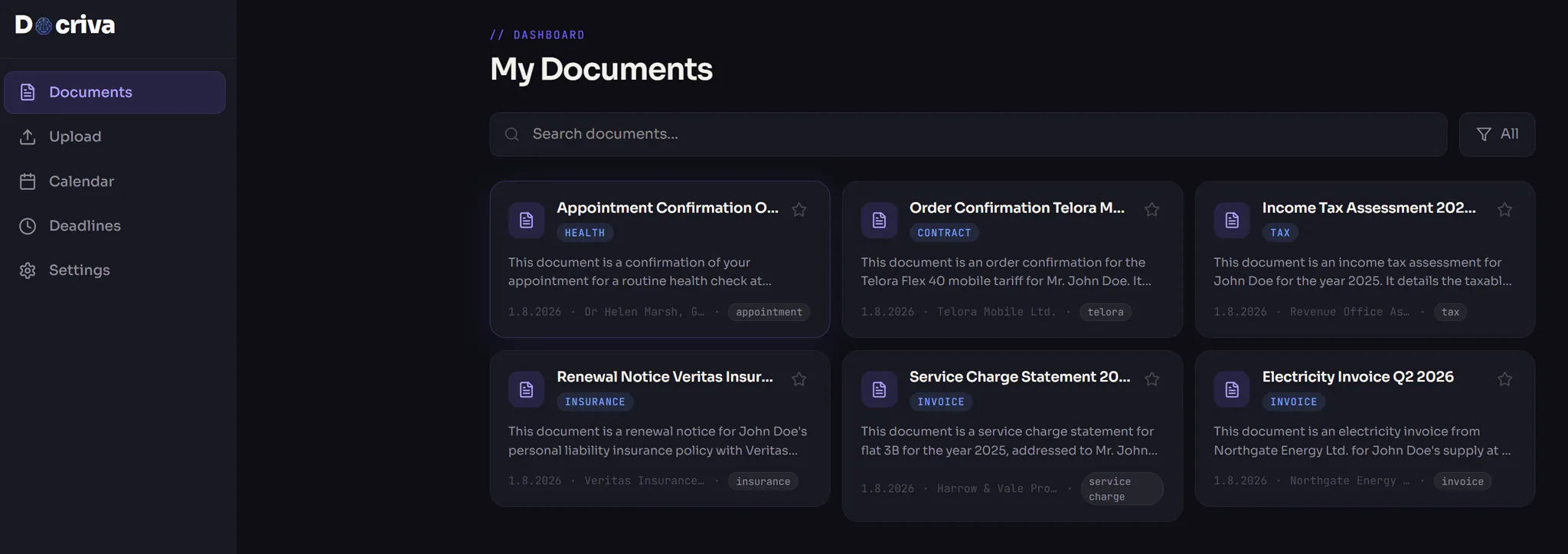Screen dimensions: 1568x554
Task: Click the 'Telora Mobile Ltd.' sender text
Action: coord(997,313)
